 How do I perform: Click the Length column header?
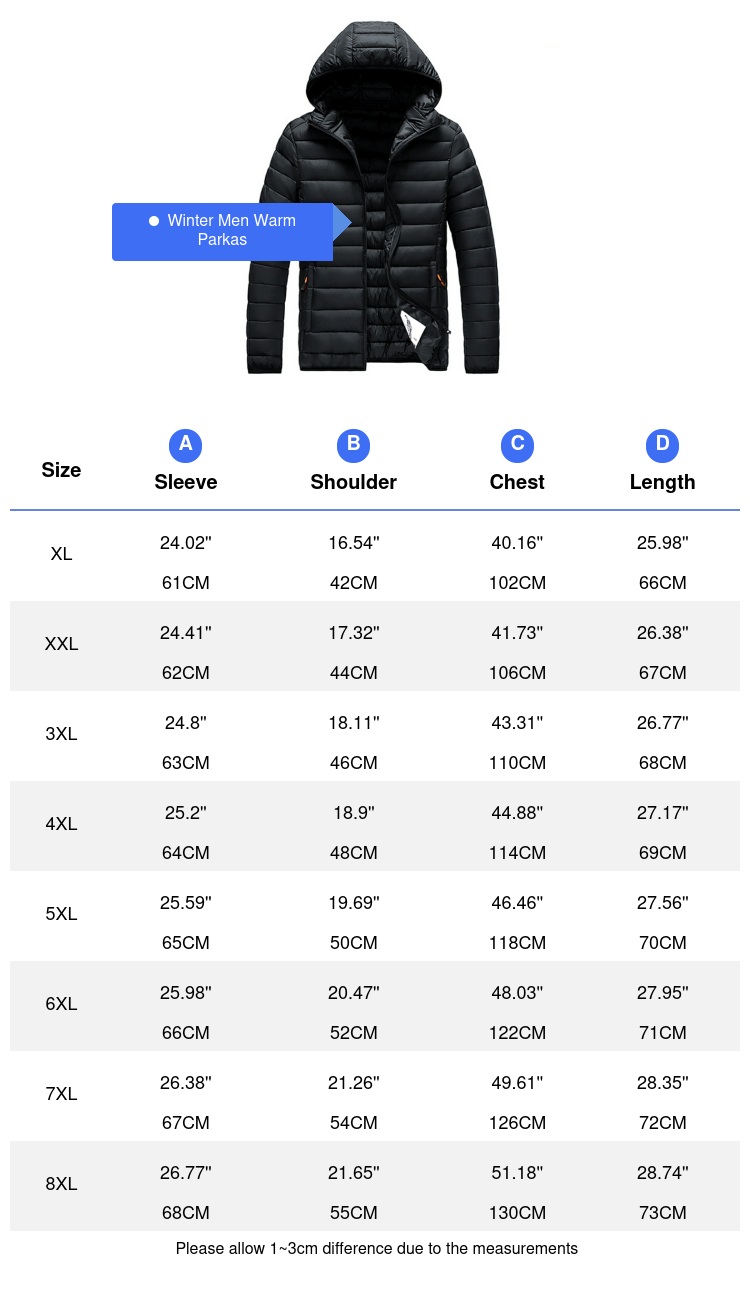(x=662, y=482)
